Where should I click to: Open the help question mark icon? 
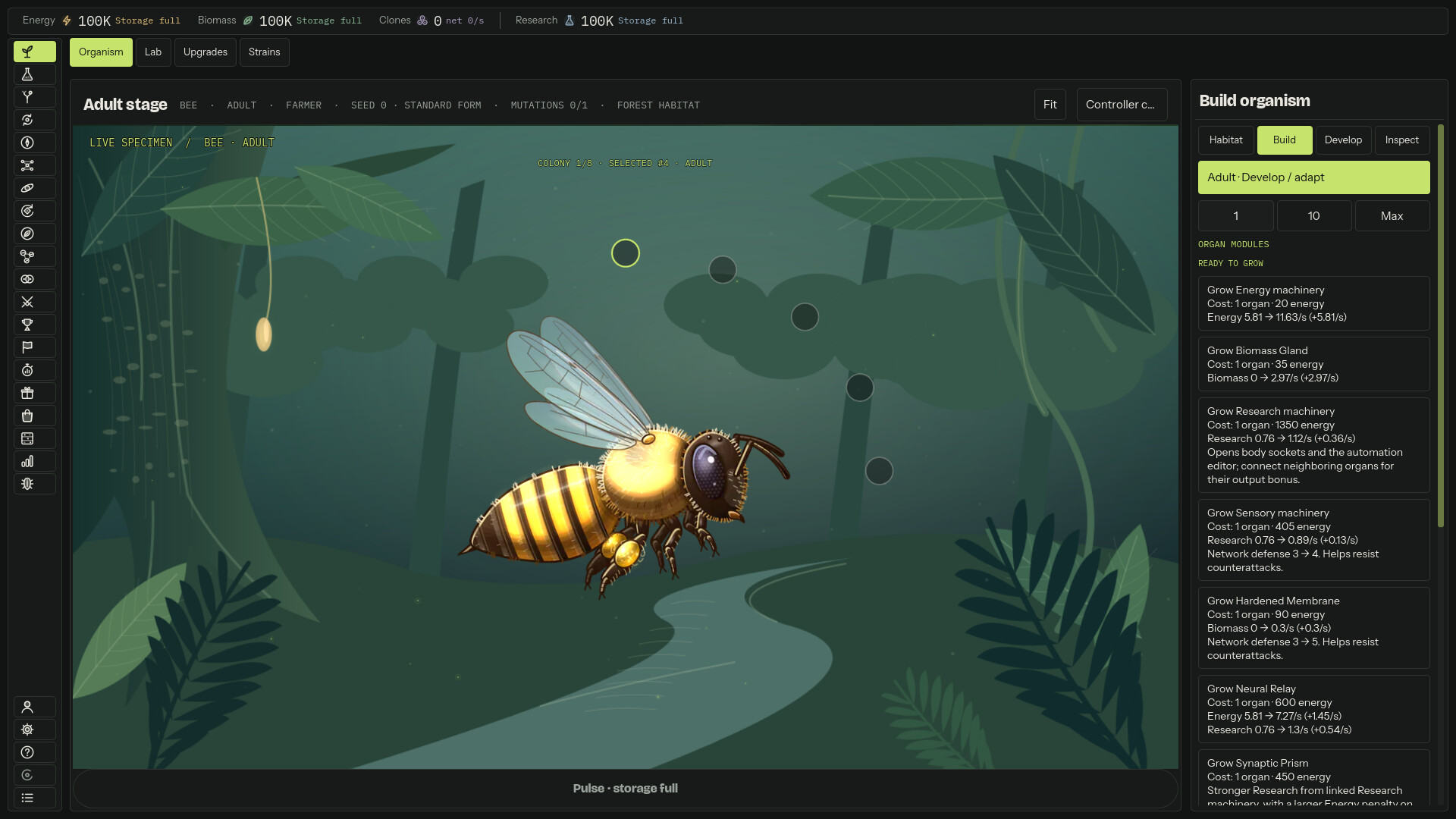[x=34, y=752]
